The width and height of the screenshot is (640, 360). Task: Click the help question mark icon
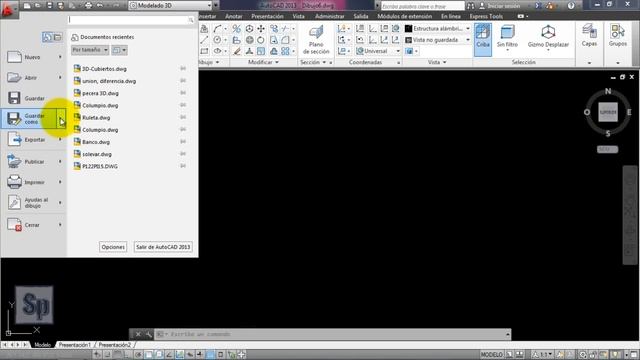pos(571,6)
